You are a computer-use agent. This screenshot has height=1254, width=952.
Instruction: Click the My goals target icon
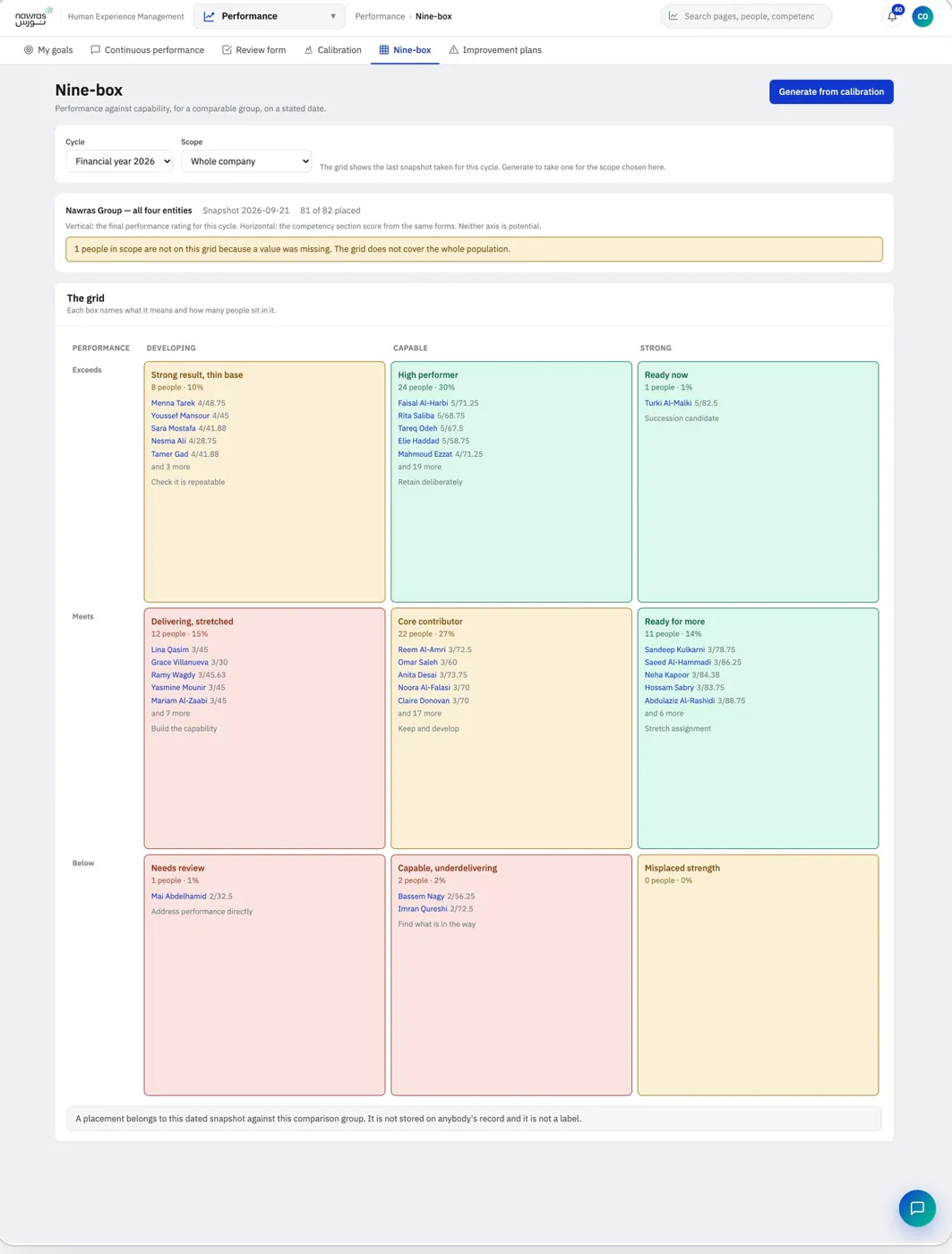click(29, 50)
